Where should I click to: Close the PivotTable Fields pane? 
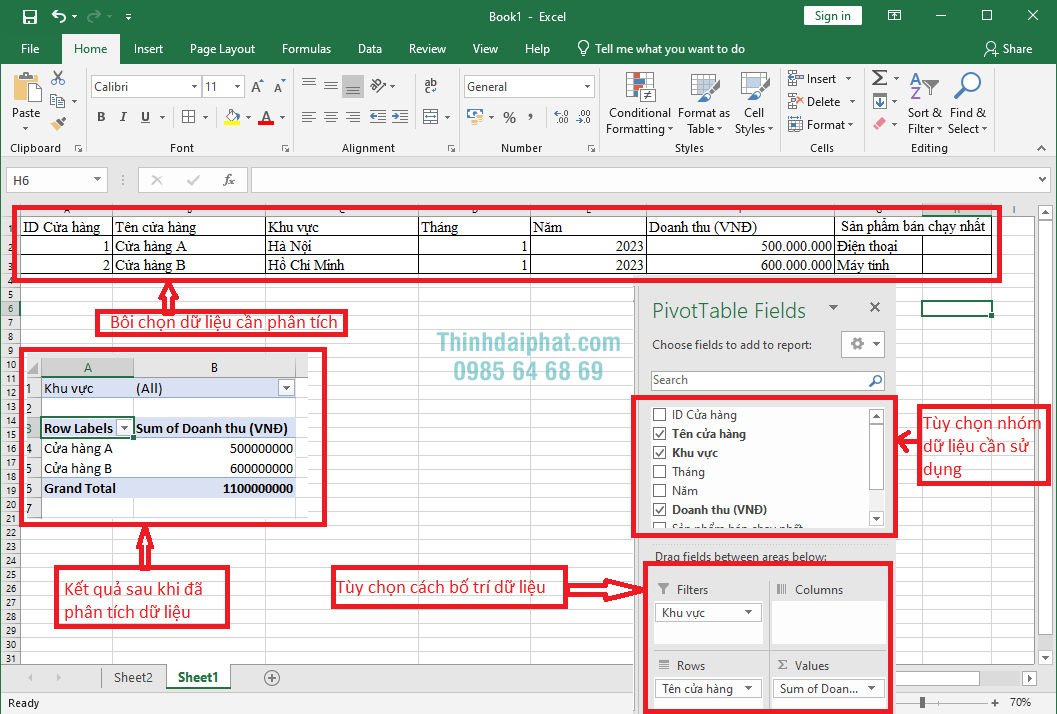(x=875, y=307)
